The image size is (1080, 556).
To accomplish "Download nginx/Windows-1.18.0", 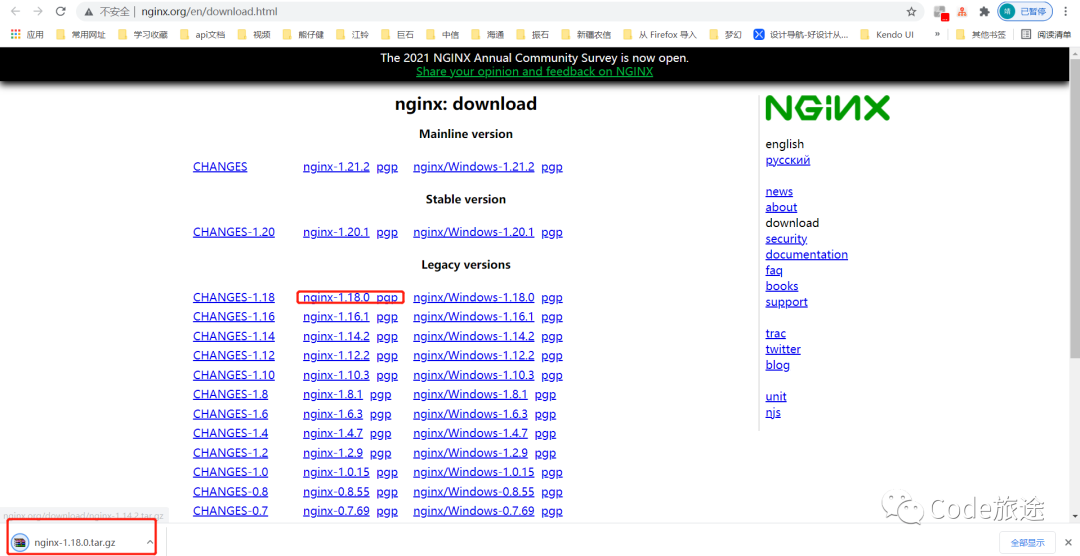I will [473, 298].
